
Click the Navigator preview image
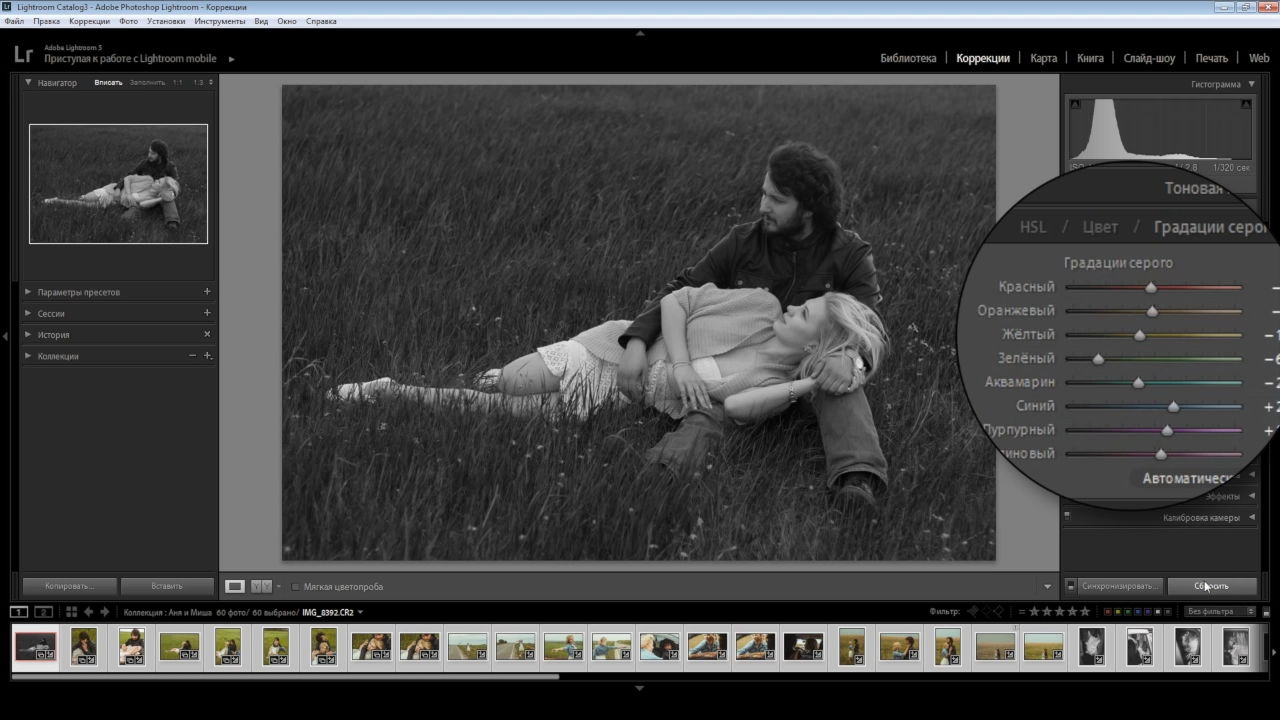[118, 184]
